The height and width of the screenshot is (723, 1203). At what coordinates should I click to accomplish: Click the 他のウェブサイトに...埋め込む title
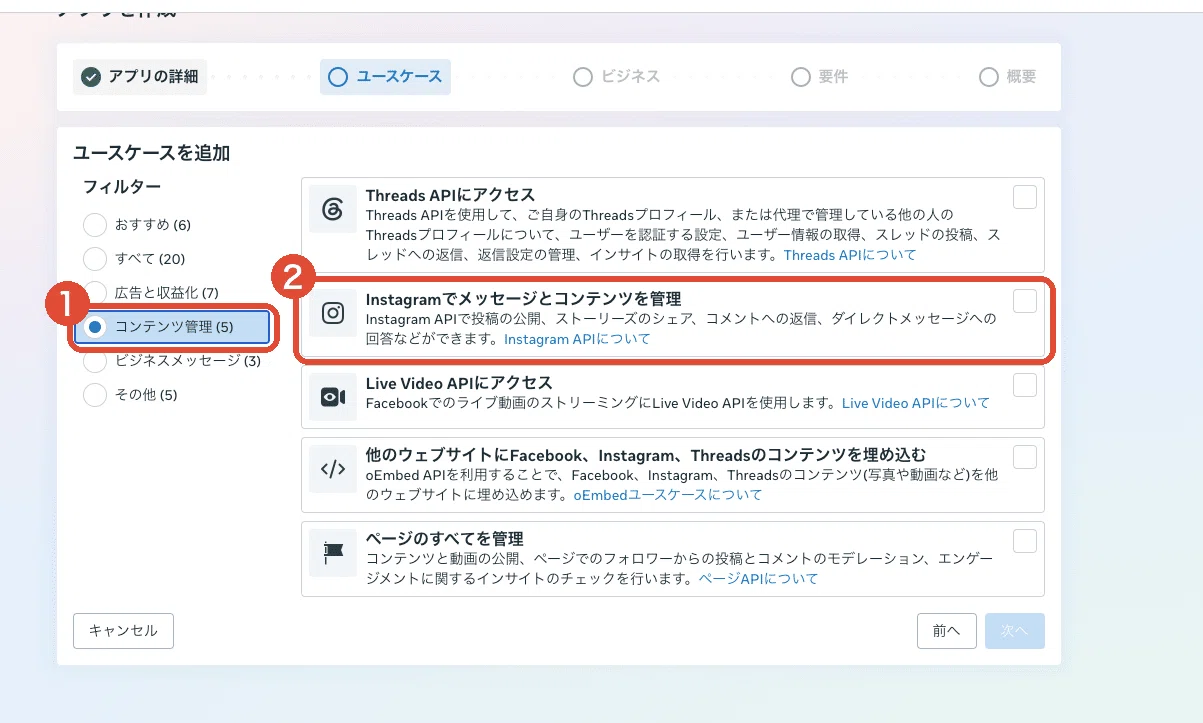[646, 455]
